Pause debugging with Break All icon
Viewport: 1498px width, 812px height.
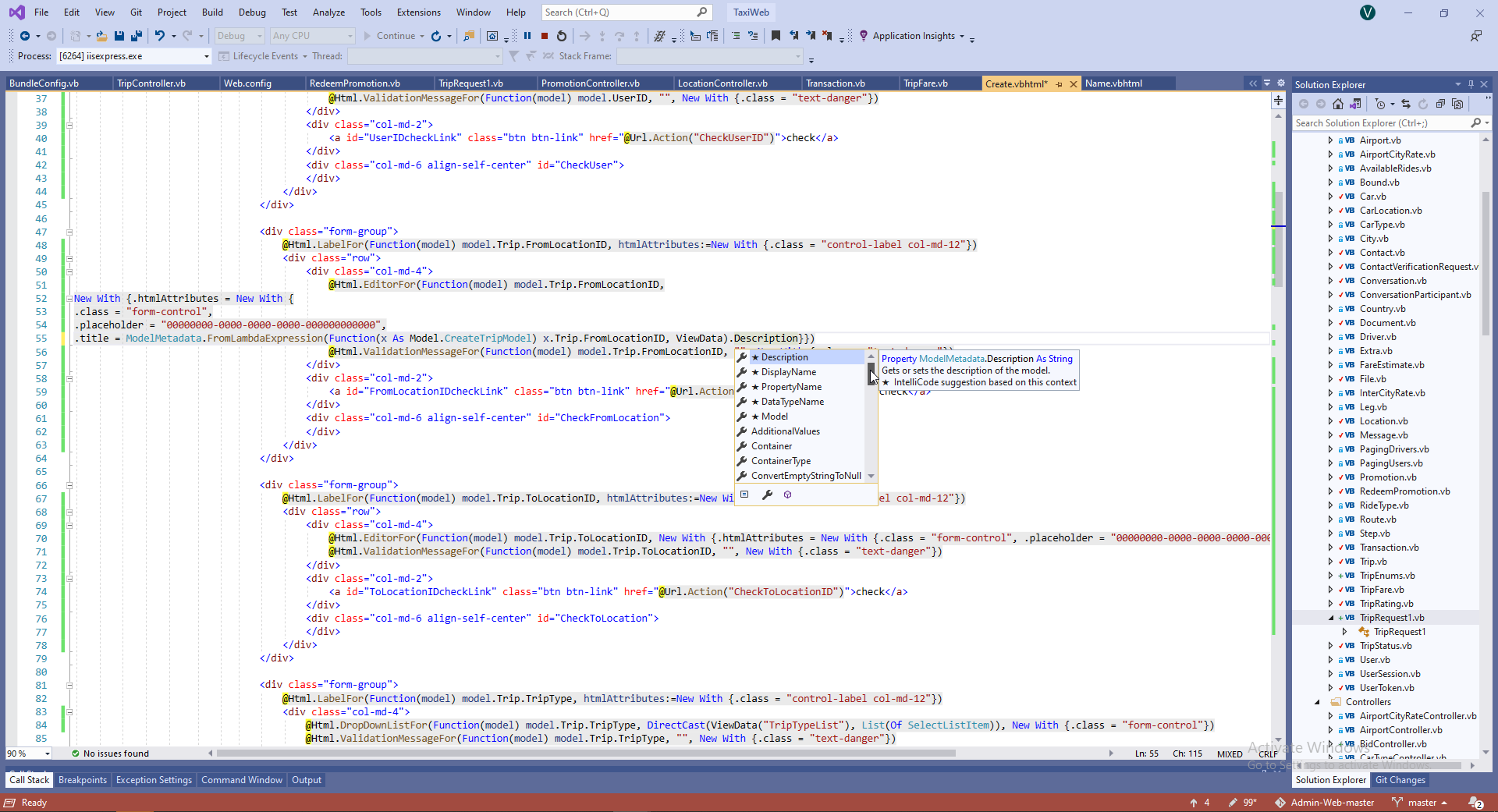coord(527,36)
